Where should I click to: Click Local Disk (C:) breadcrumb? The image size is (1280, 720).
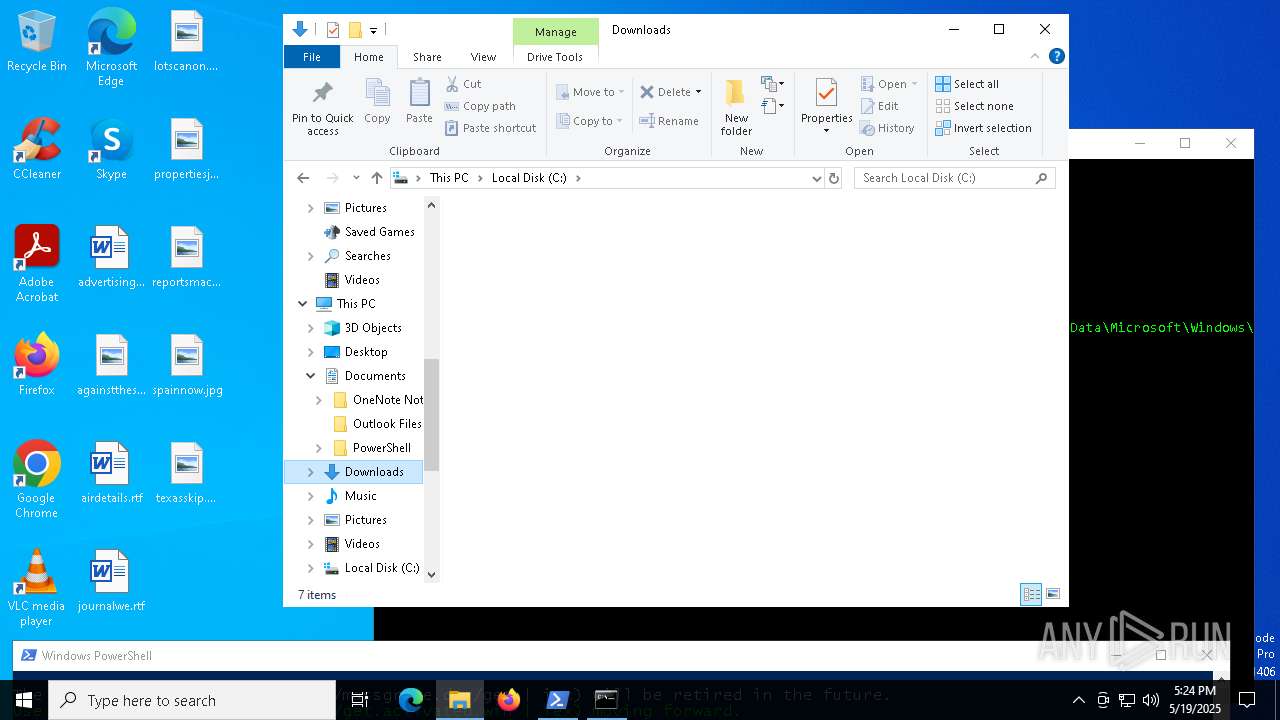pyautogui.click(x=529, y=178)
